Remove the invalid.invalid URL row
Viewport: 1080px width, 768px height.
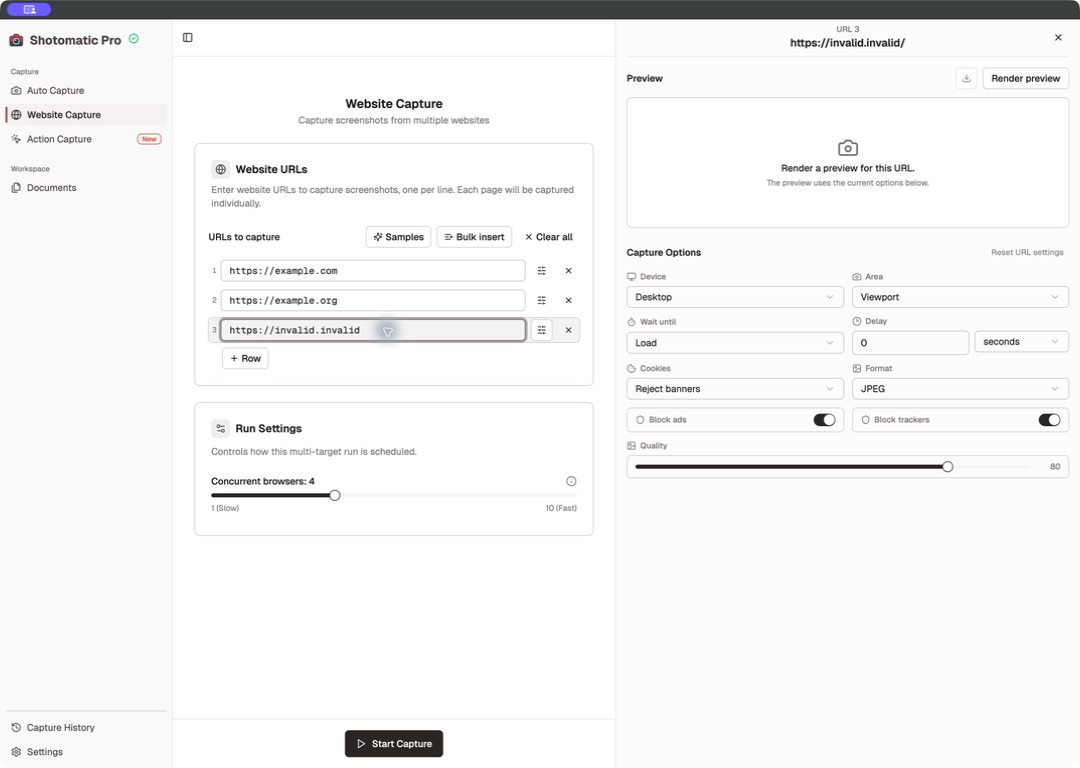tap(568, 330)
